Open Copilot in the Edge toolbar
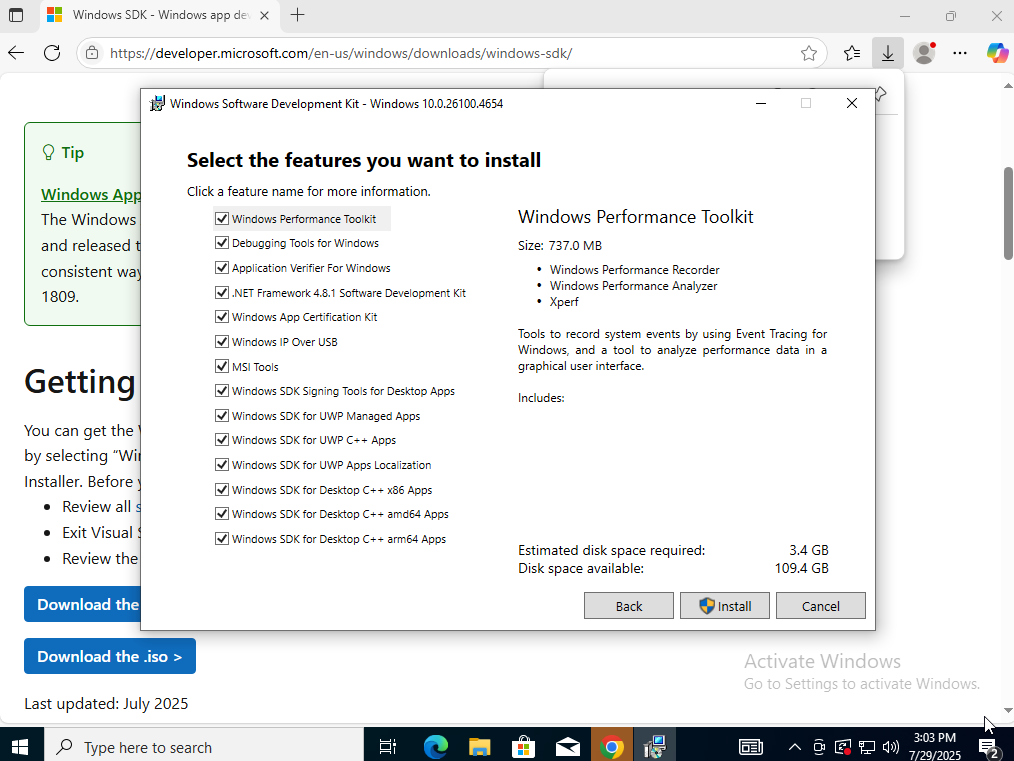This screenshot has width=1014, height=761. pyautogui.click(x=996, y=53)
